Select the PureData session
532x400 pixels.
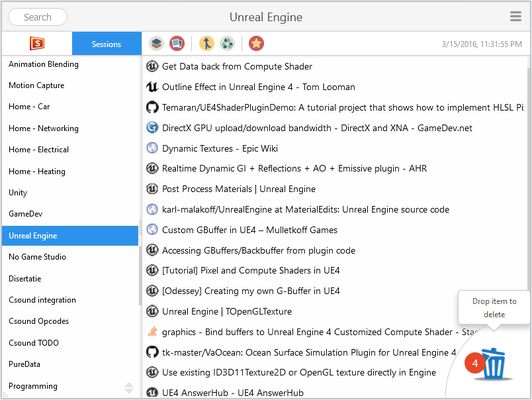70,364
